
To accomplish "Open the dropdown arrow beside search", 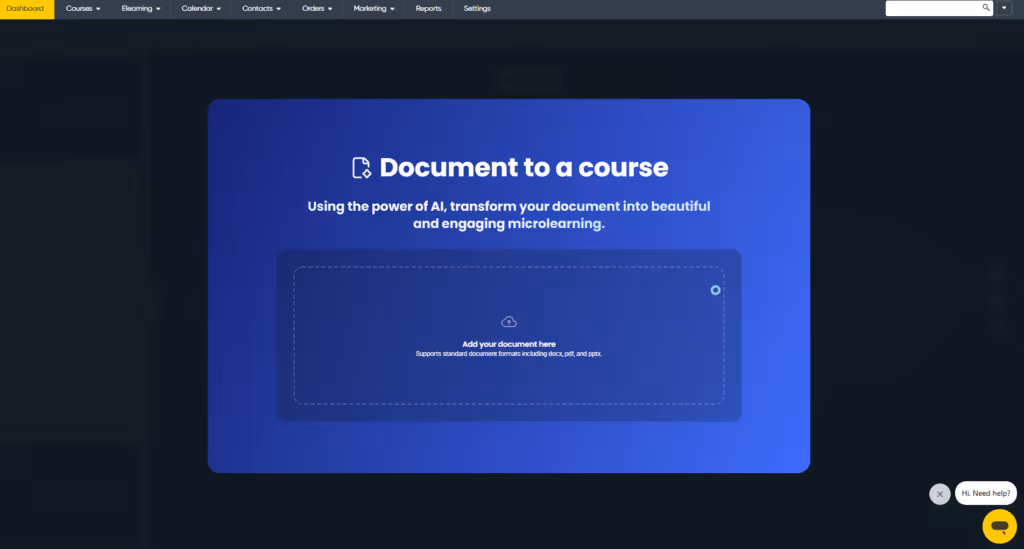I will point(1004,8).
